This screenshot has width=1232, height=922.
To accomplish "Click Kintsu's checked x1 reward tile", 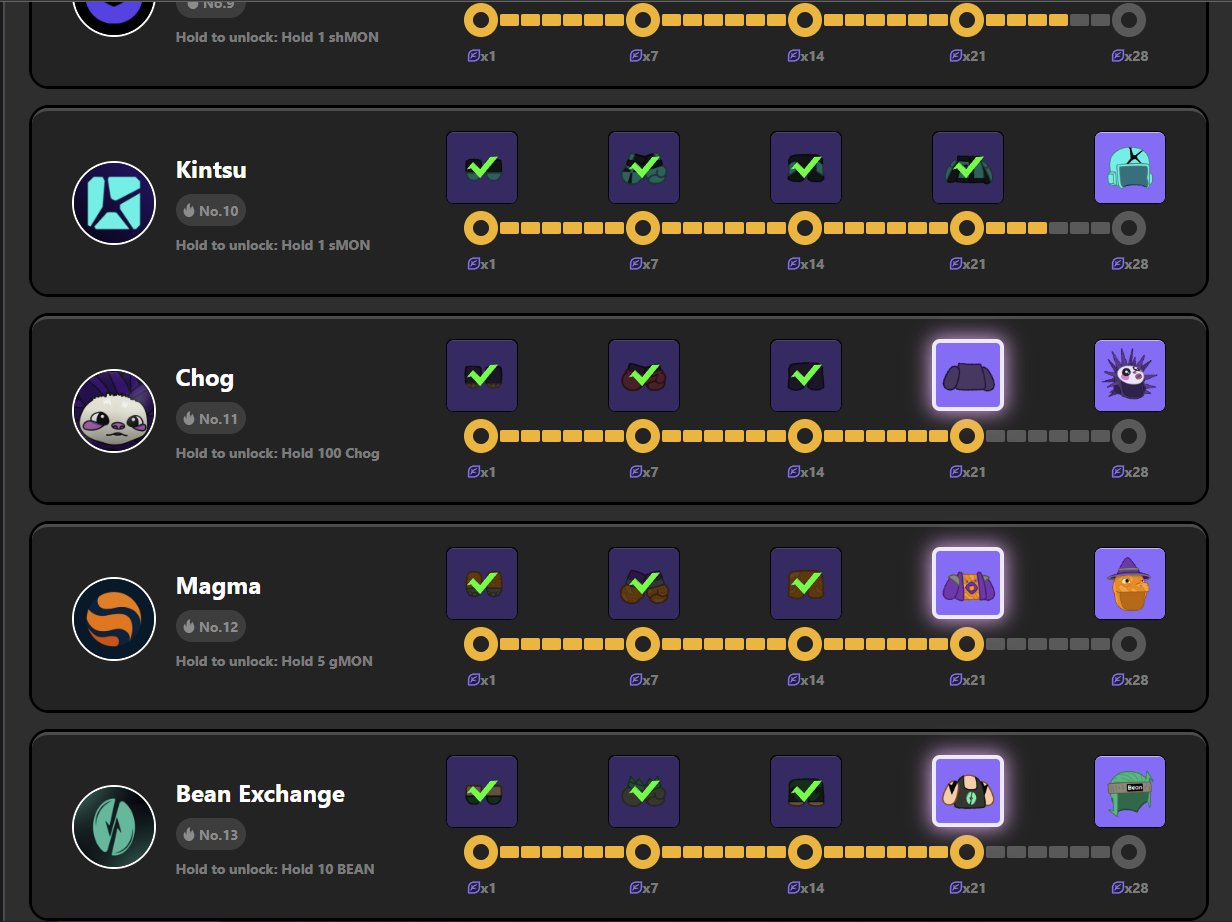I will pyautogui.click(x=481, y=167).
